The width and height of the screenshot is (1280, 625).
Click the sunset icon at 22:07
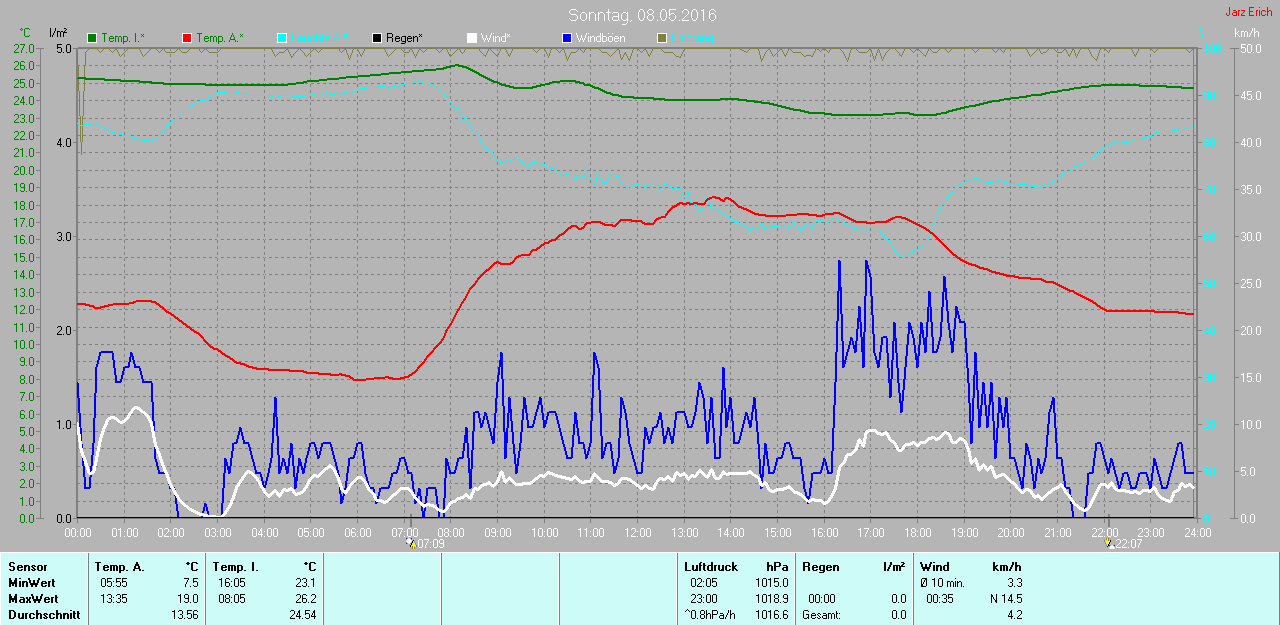(1107, 544)
